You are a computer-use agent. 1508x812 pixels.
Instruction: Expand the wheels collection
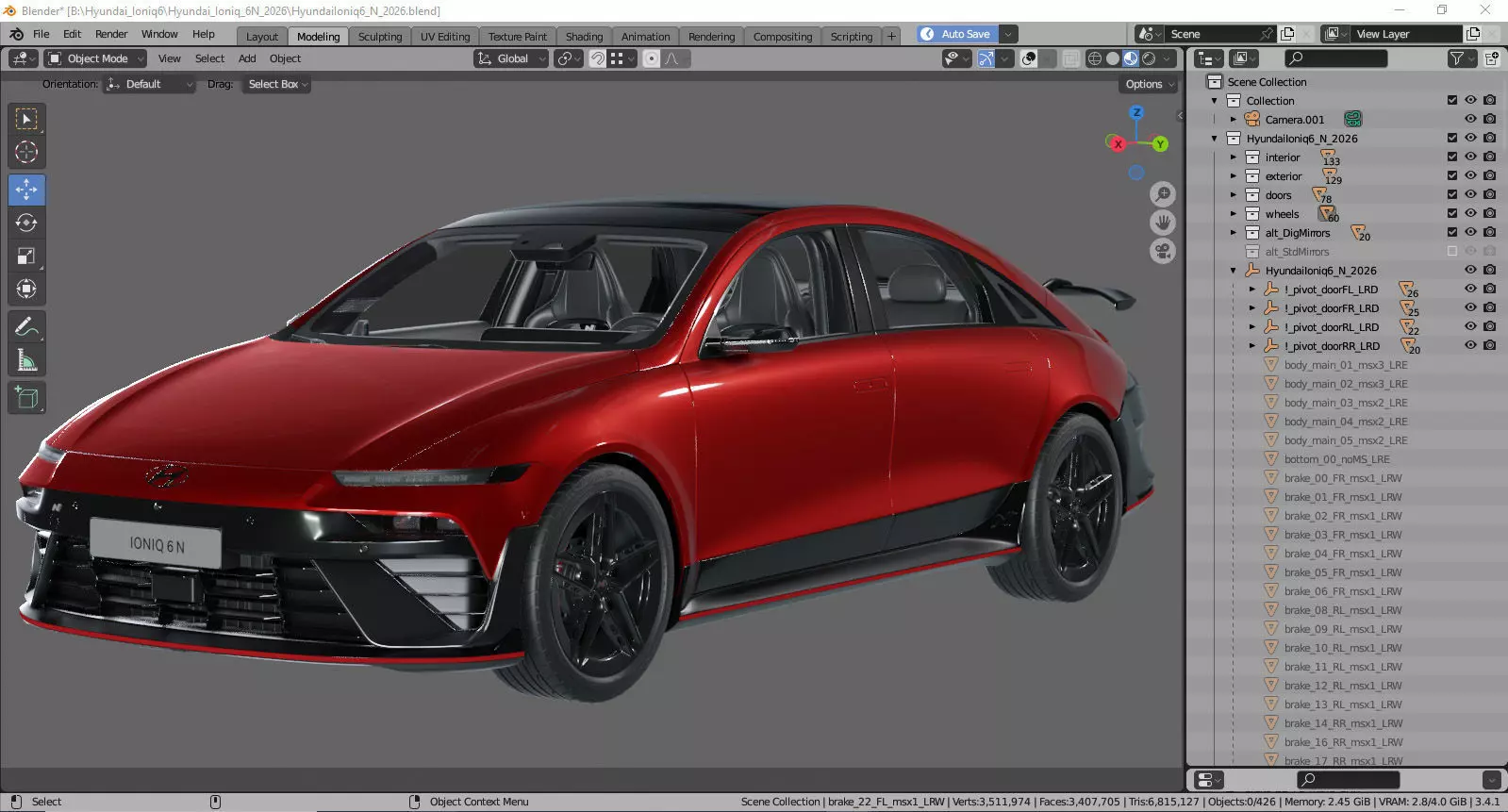pyautogui.click(x=1233, y=214)
